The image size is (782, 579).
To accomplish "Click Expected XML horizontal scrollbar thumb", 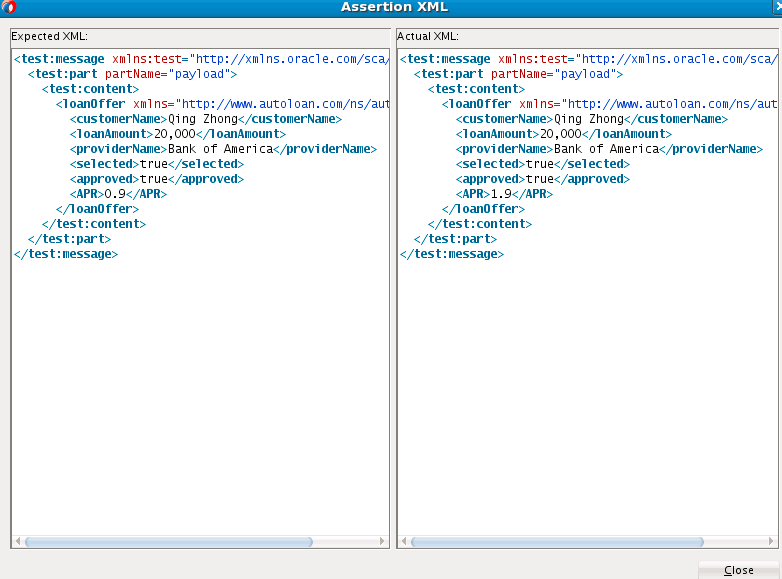I will [169, 542].
